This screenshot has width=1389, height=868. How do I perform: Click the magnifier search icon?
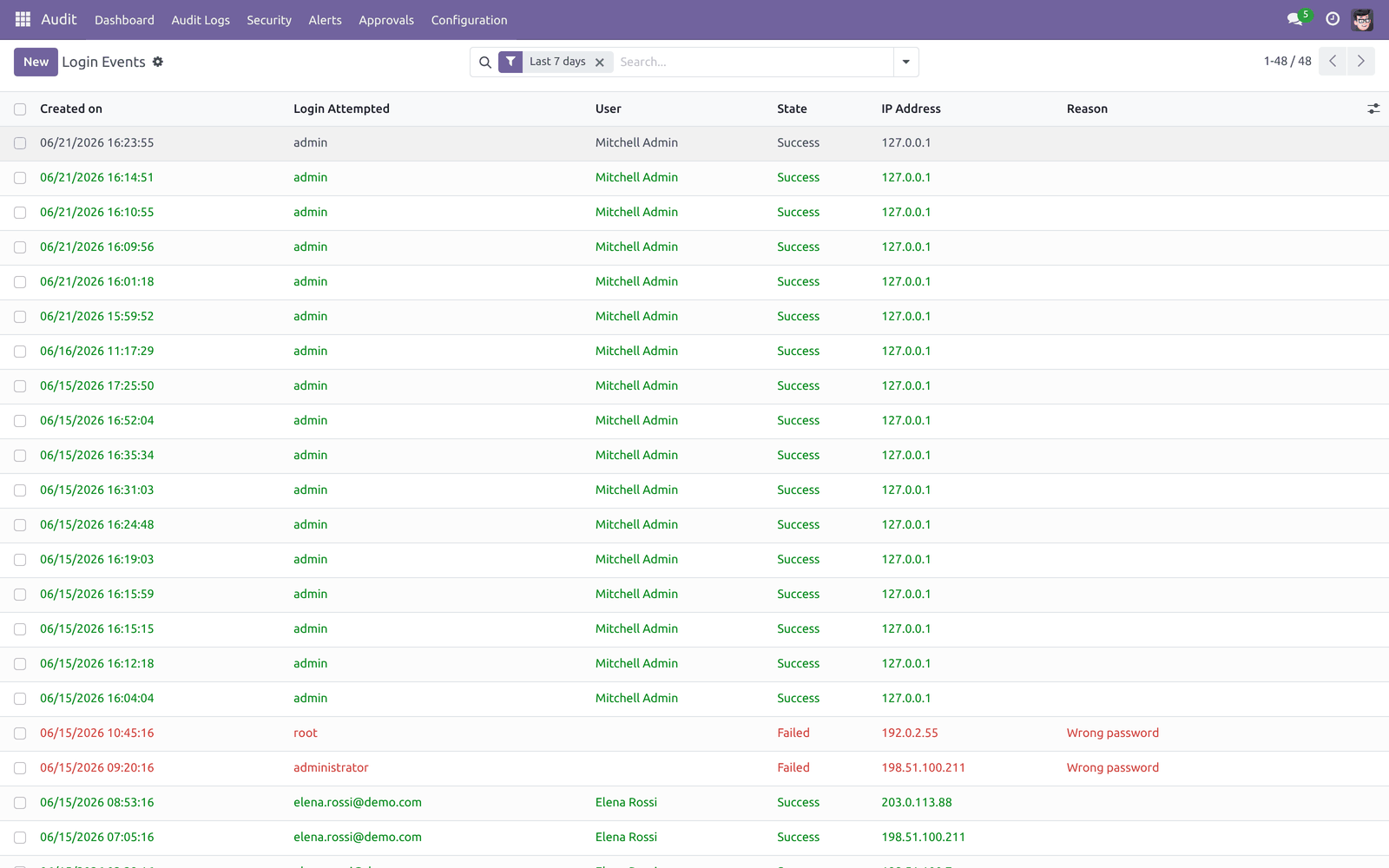coord(485,62)
